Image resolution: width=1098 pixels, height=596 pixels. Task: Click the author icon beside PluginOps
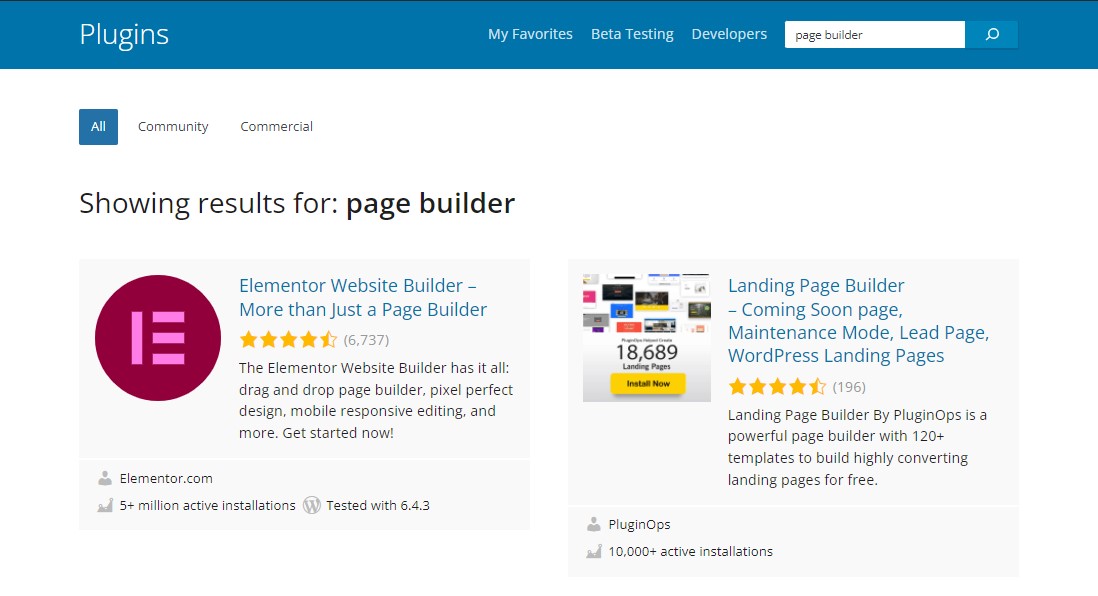coord(594,524)
